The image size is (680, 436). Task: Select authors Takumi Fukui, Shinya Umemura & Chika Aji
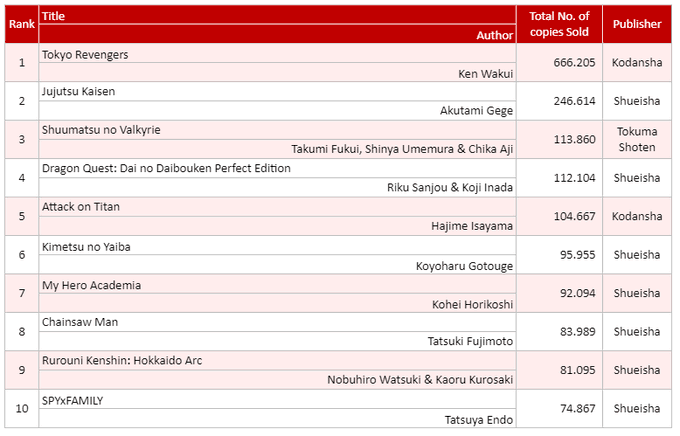point(402,149)
